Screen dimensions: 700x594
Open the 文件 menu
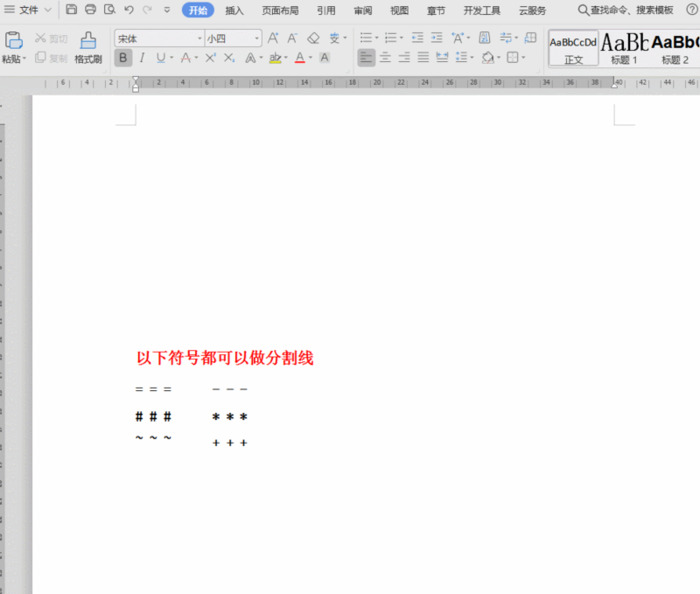tap(29, 9)
